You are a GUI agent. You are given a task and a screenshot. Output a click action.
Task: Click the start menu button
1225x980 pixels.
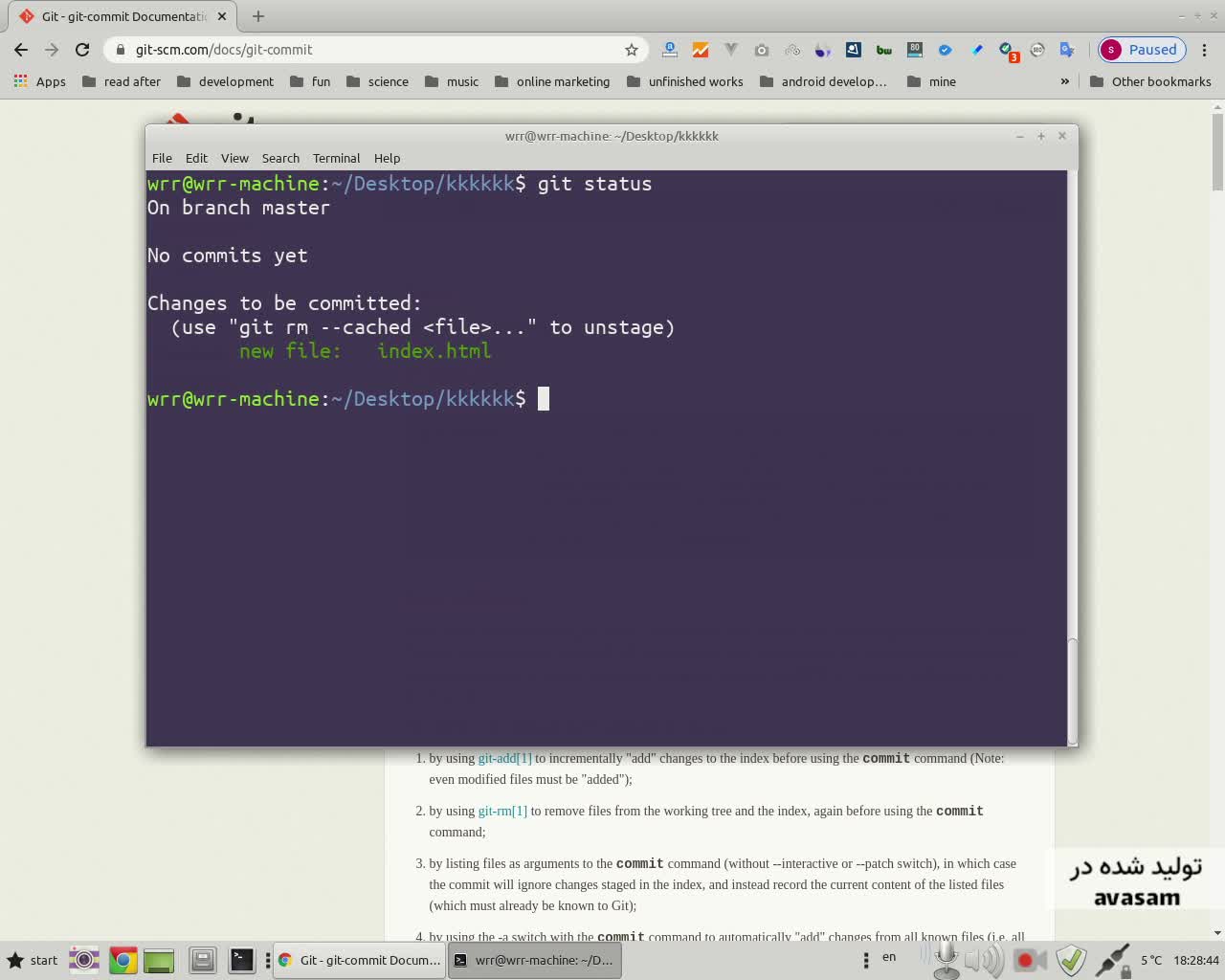pos(33,960)
